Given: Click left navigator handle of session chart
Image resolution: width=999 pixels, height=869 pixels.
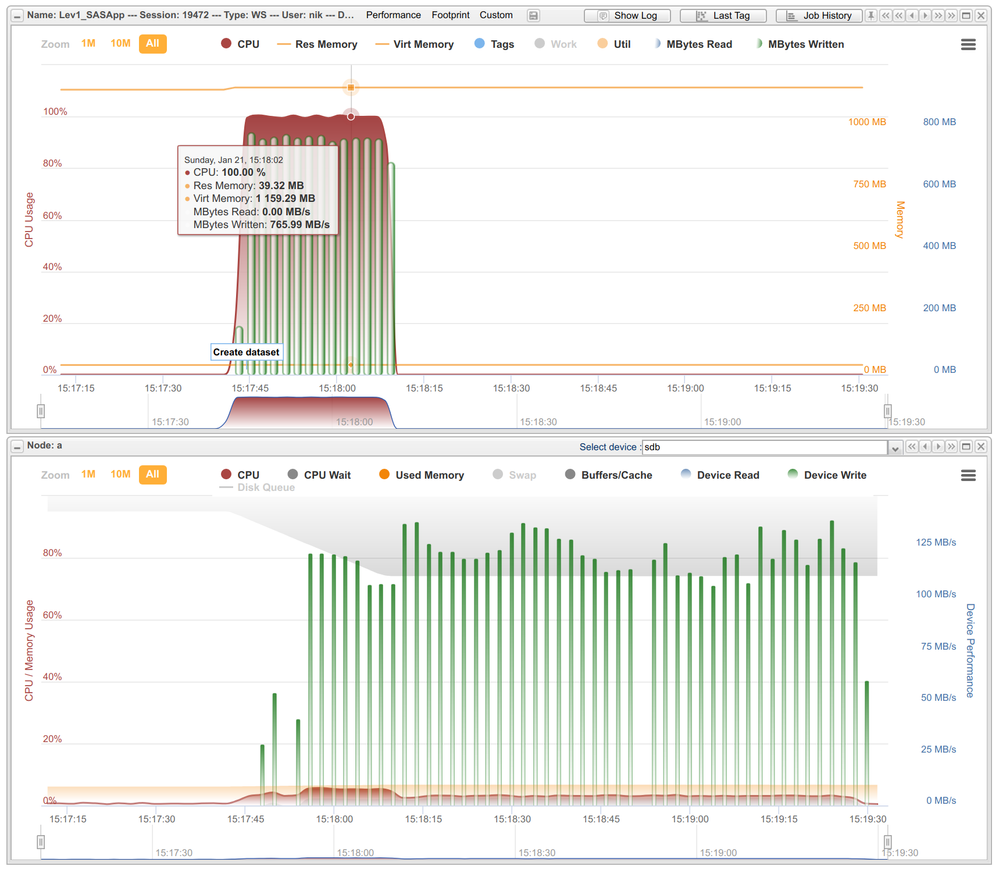Looking at the screenshot, I should pyautogui.click(x=41, y=411).
